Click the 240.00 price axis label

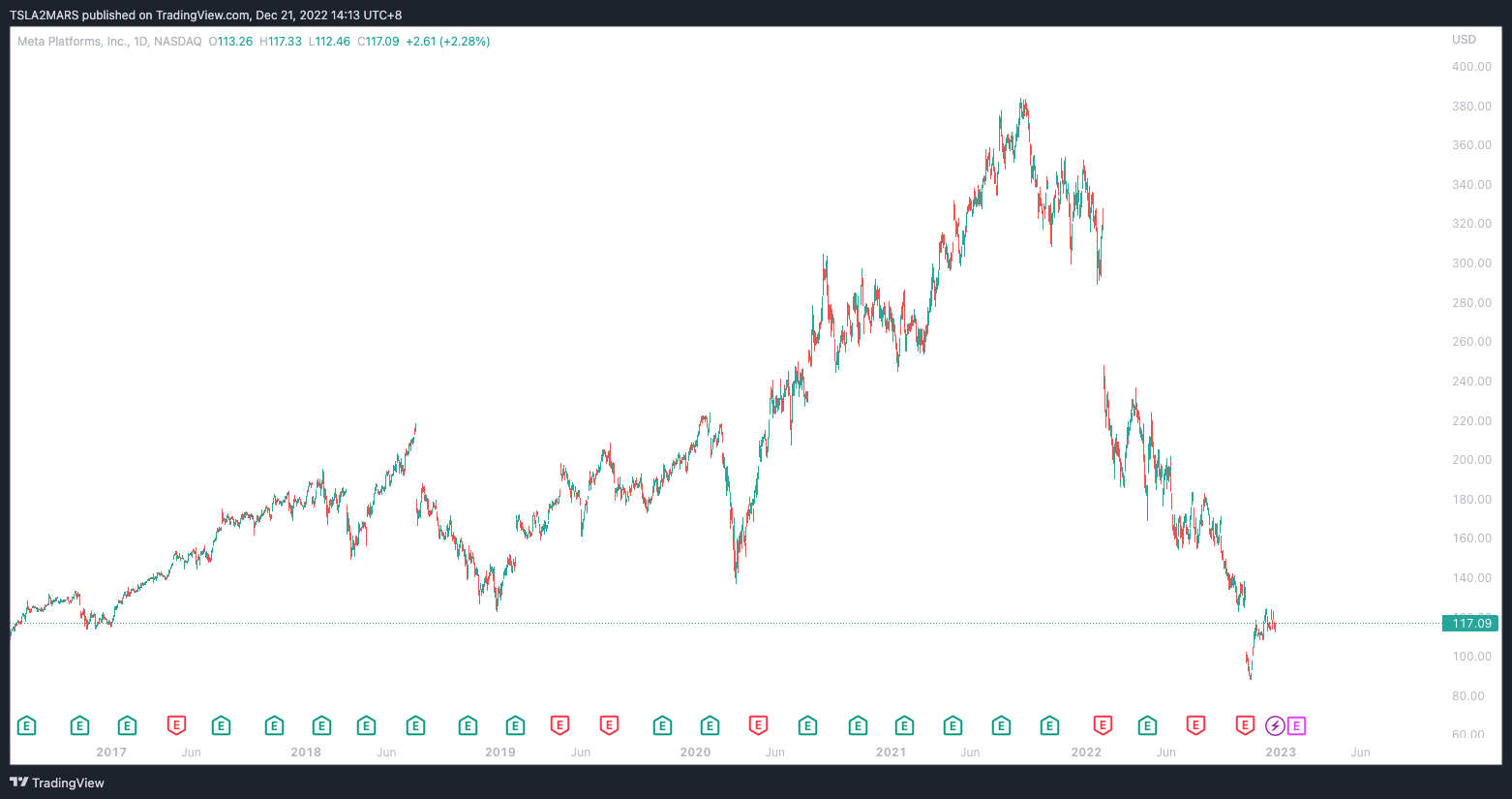click(x=1471, y=382)
